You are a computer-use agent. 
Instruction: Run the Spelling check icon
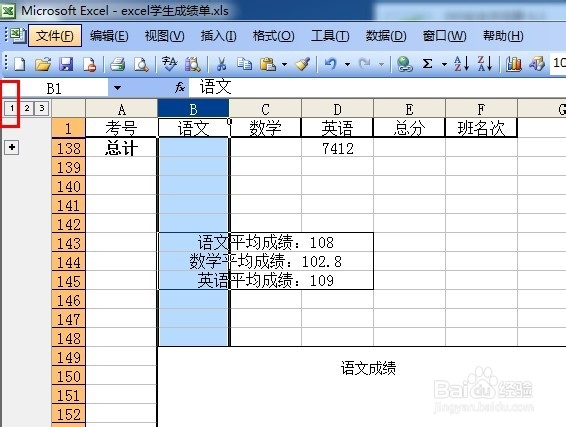pos(169,64)
